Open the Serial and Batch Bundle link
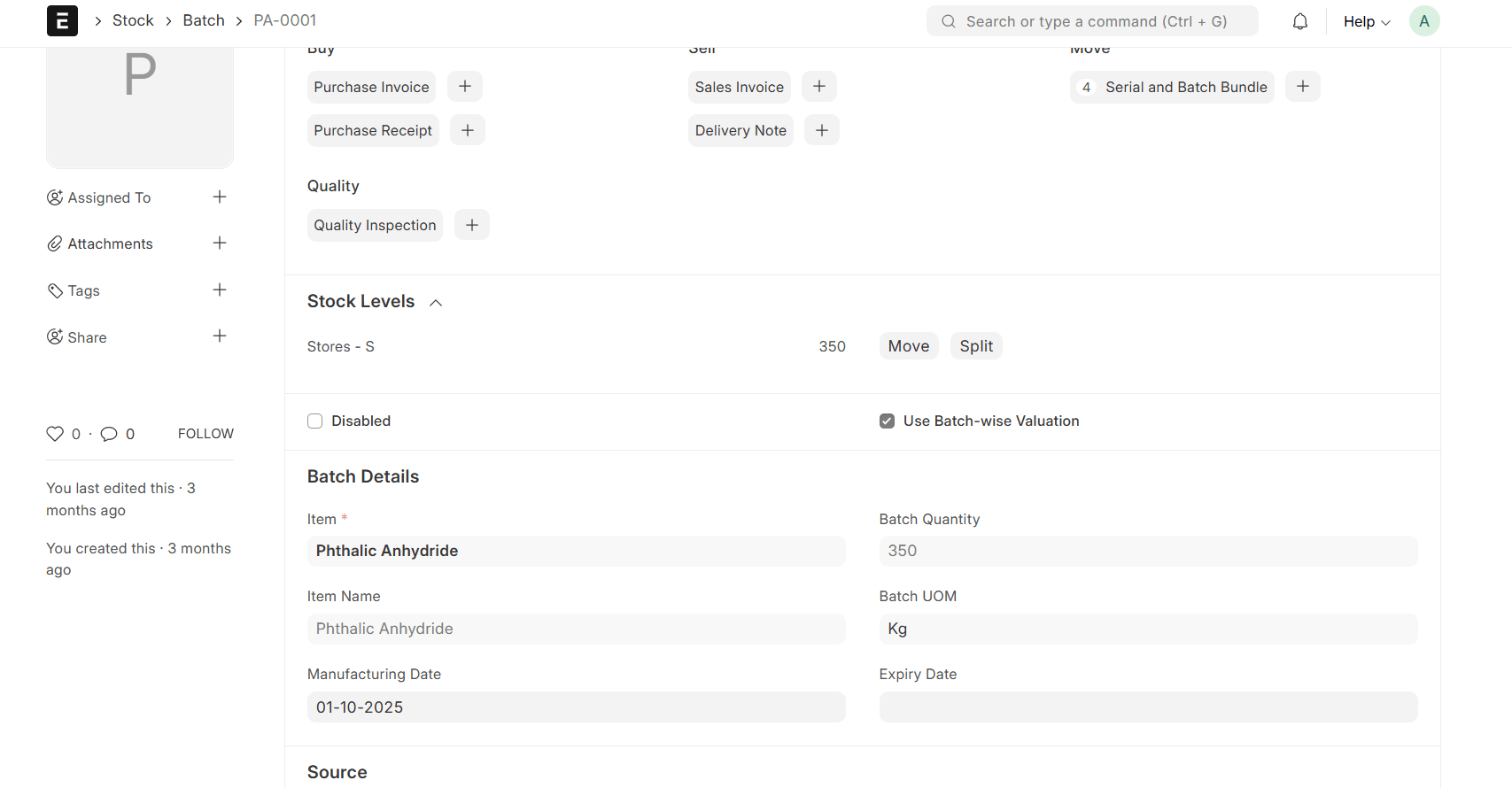 (1185, 87)
